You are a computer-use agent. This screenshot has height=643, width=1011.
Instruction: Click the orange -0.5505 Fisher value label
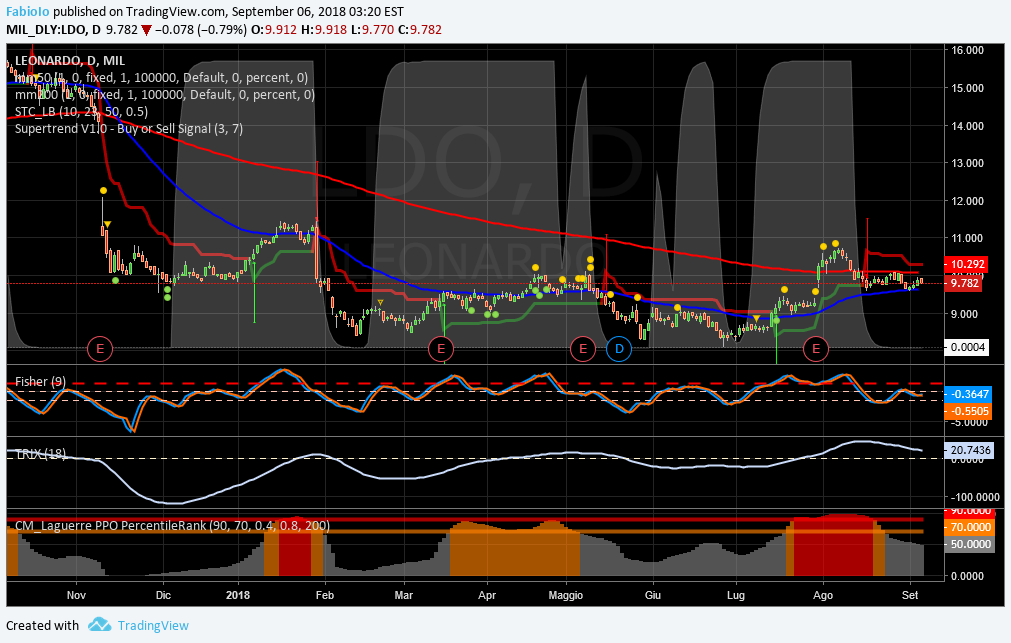tap(967, 411)
